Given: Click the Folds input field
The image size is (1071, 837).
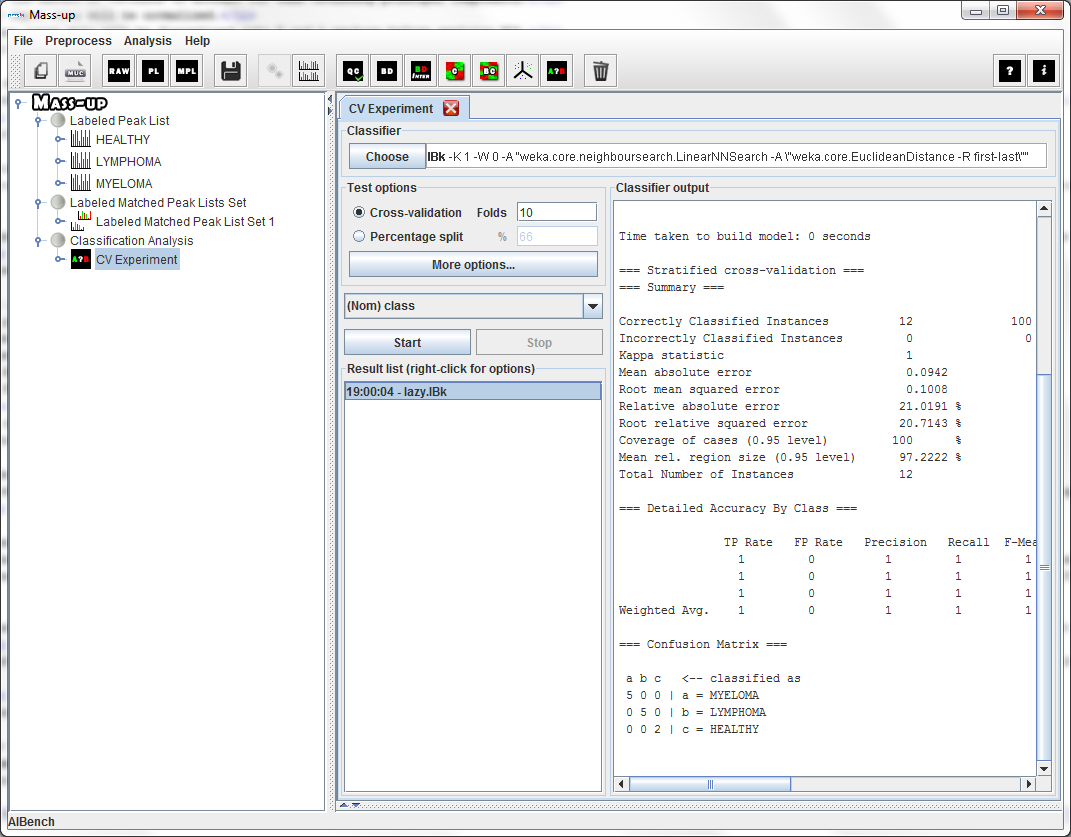Looking at the screenshot, I should (556, 212).
